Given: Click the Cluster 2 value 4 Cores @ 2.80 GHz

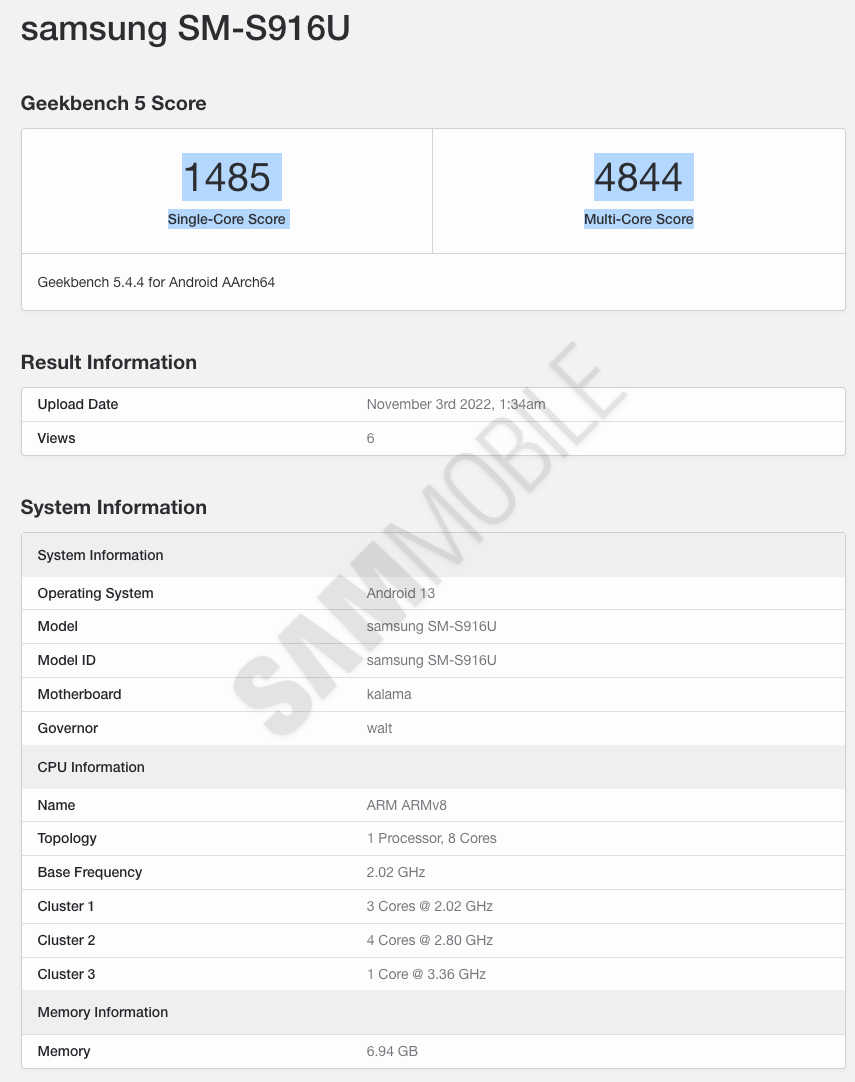Looking at the screenshot, I should [429, 940].
